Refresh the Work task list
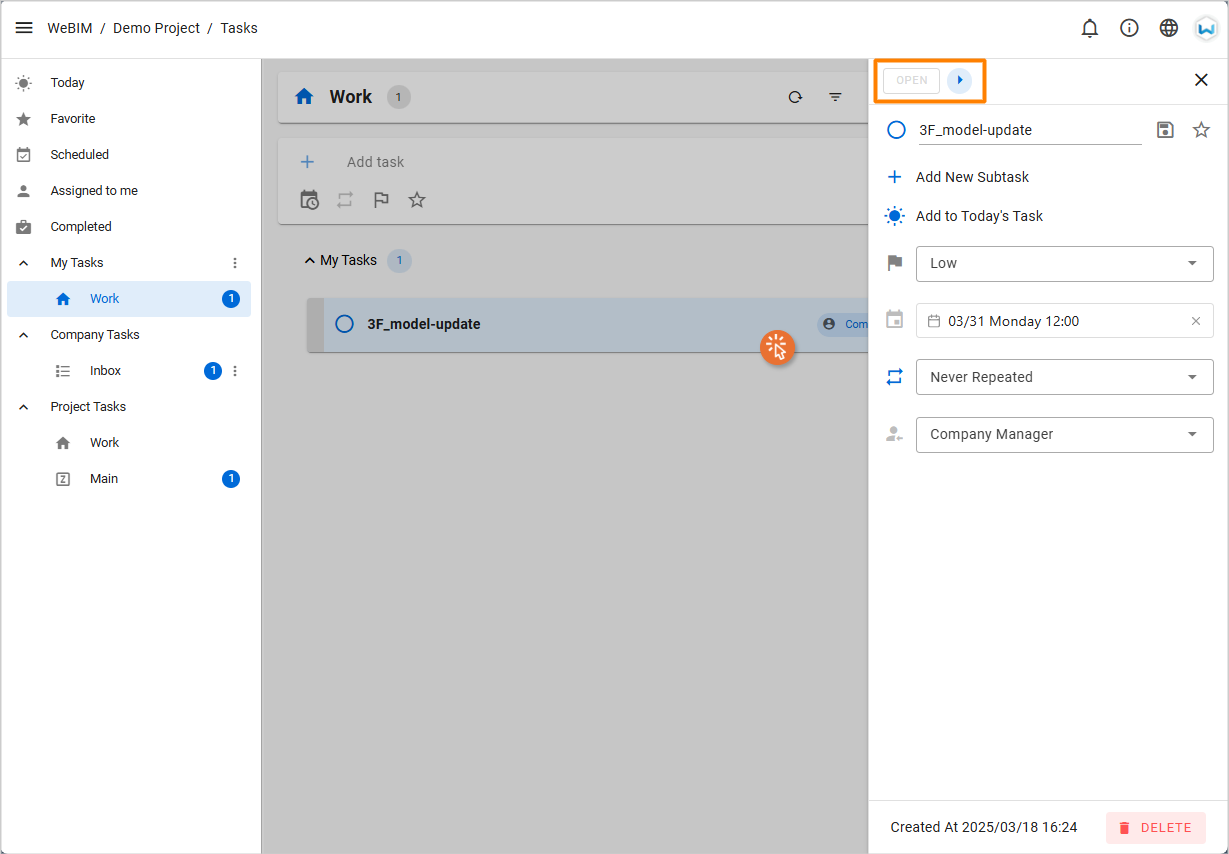Screen dimensions: 1229x854 pos(795,97)
